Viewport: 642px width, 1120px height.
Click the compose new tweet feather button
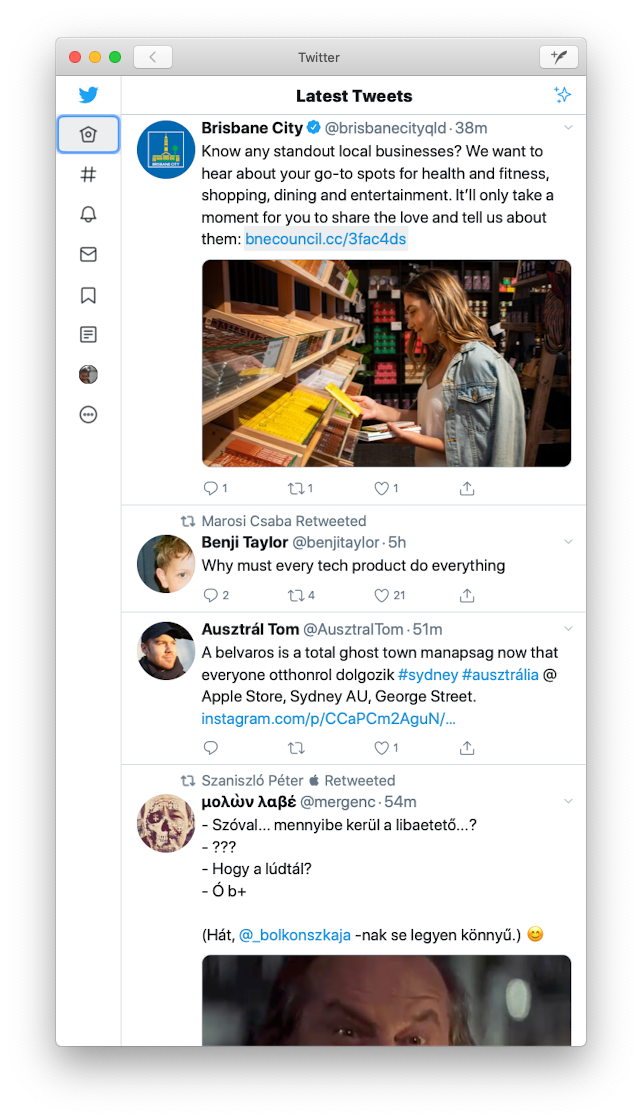tap(558, 57)
